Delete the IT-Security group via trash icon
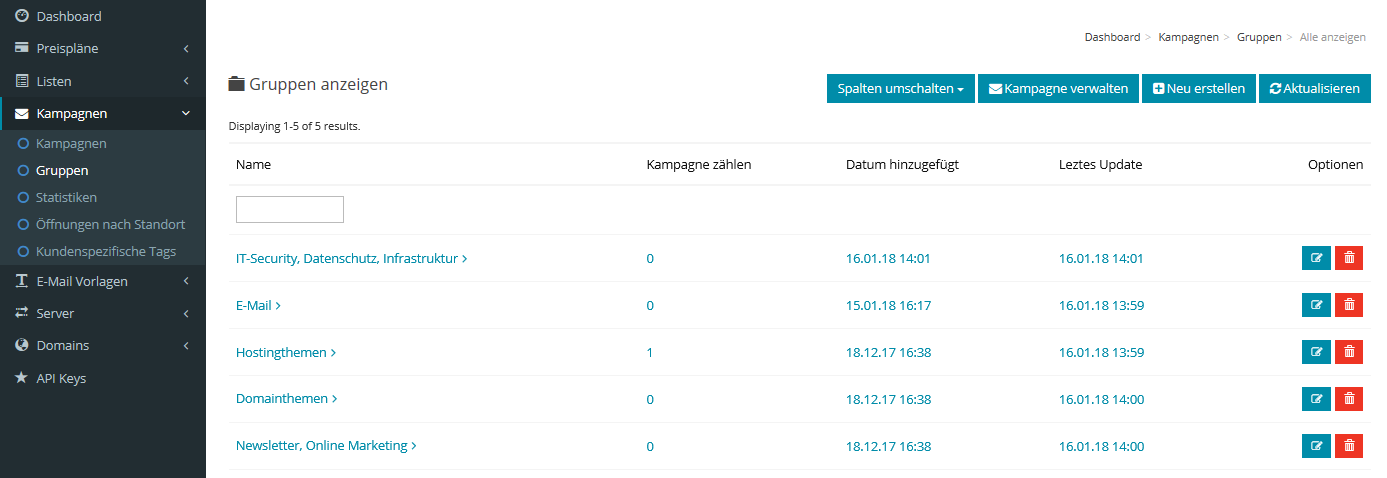The height and width of the screenshot is (478, 1387). coord(1349,258)
